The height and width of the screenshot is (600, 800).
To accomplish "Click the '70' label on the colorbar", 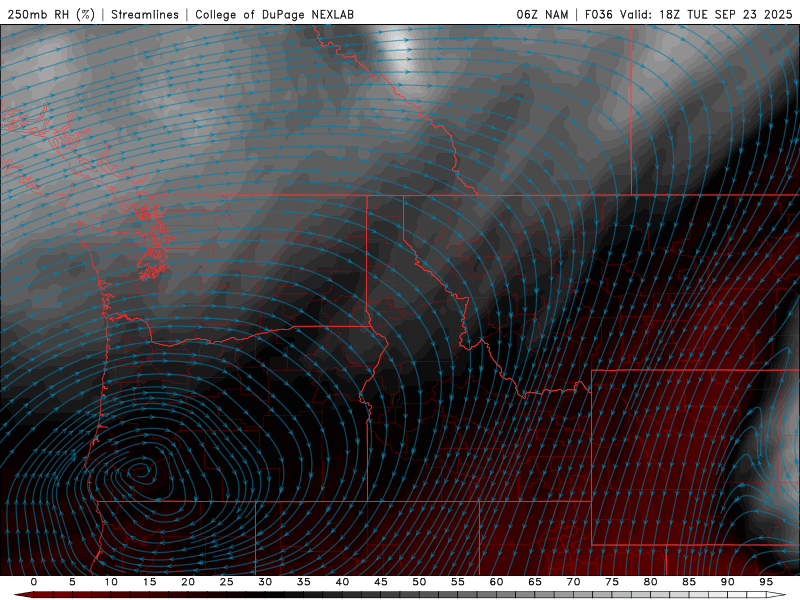I will (573, 582).
